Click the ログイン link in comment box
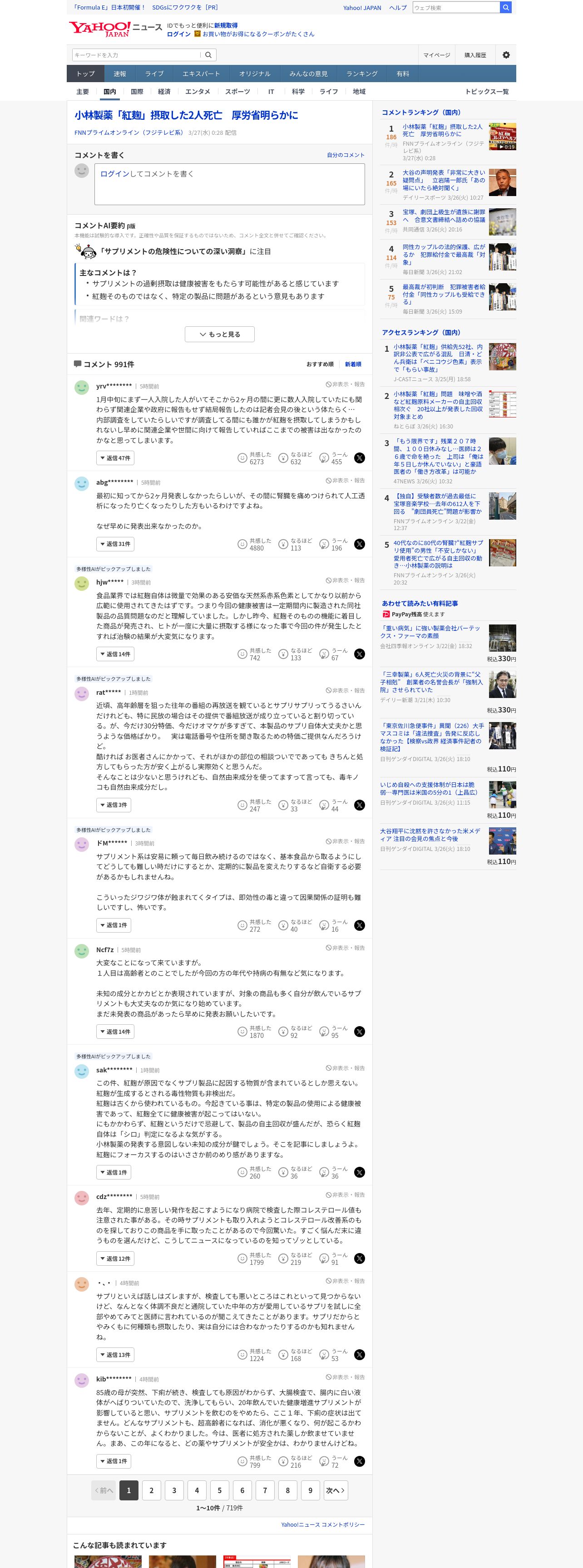The width and height of the screenshot is (583, 1568). (115, 174)
